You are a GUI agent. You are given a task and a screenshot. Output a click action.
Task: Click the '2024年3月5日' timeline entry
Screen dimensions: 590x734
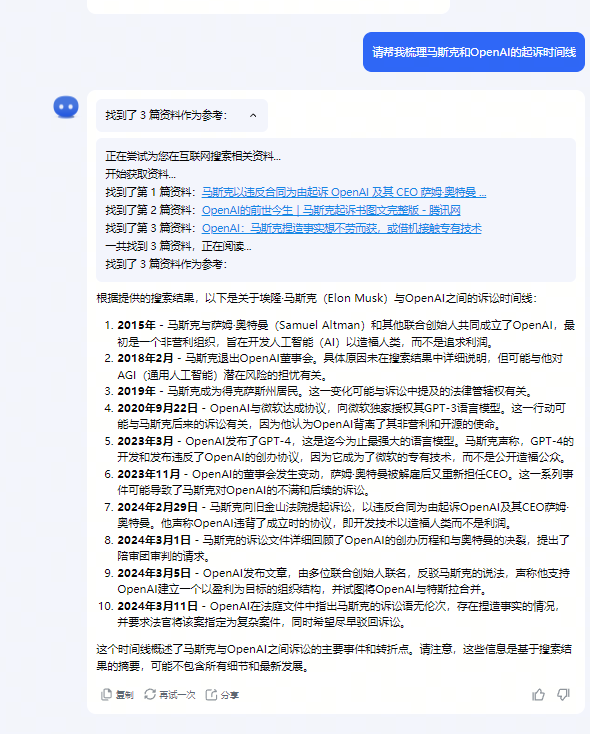tap(341, 581)
